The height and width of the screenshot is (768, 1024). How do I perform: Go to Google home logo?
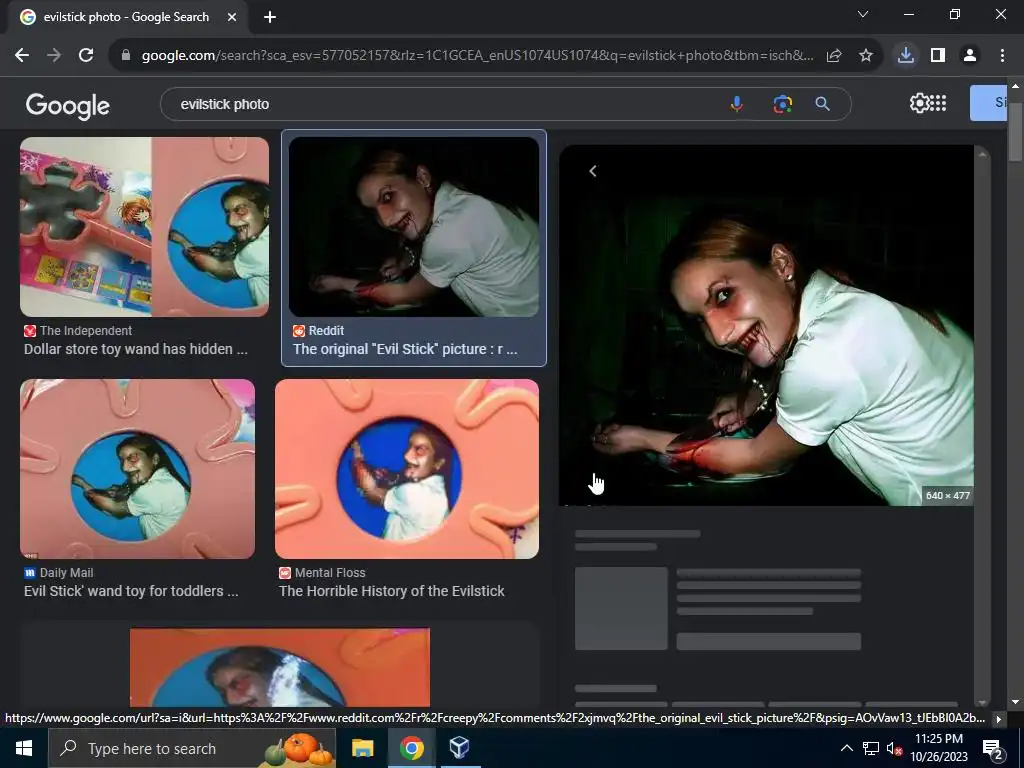tap(68, 105)
